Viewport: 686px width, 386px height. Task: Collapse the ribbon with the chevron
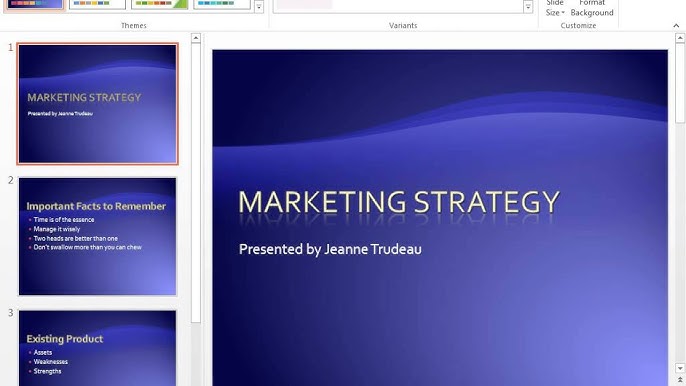tap(676, 26)
